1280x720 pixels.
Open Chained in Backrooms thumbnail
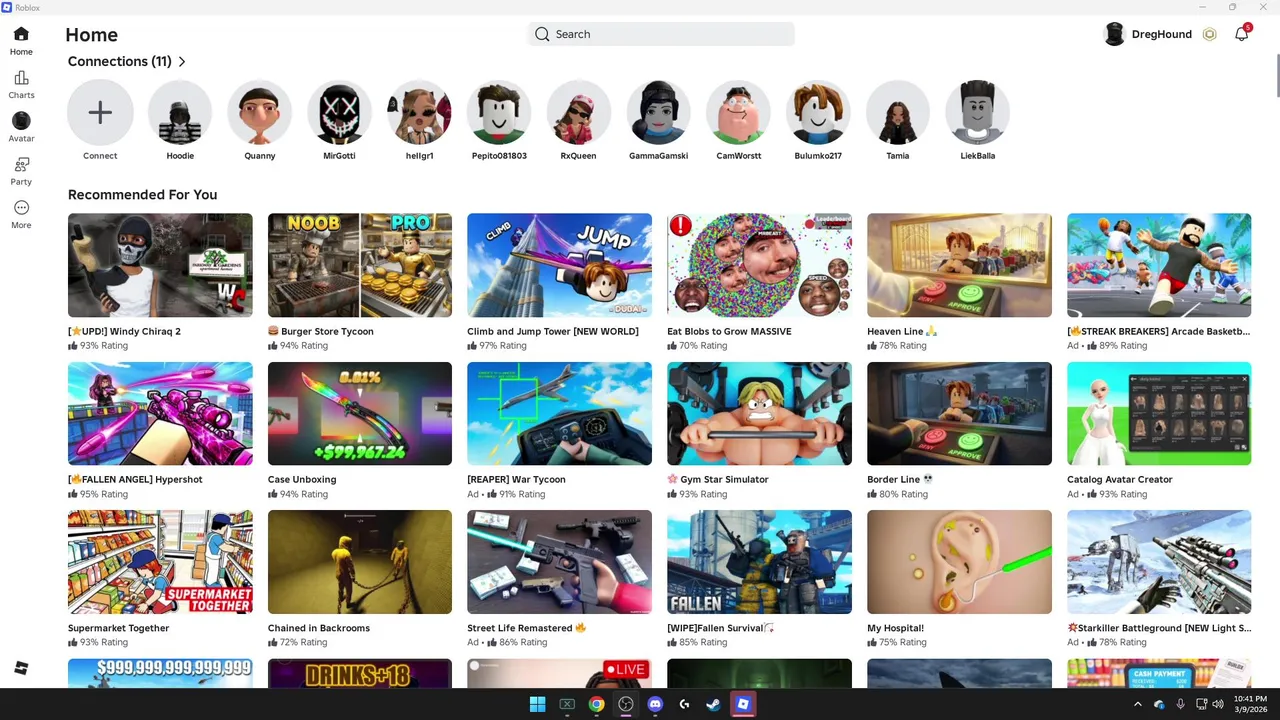tap(360, 562)
